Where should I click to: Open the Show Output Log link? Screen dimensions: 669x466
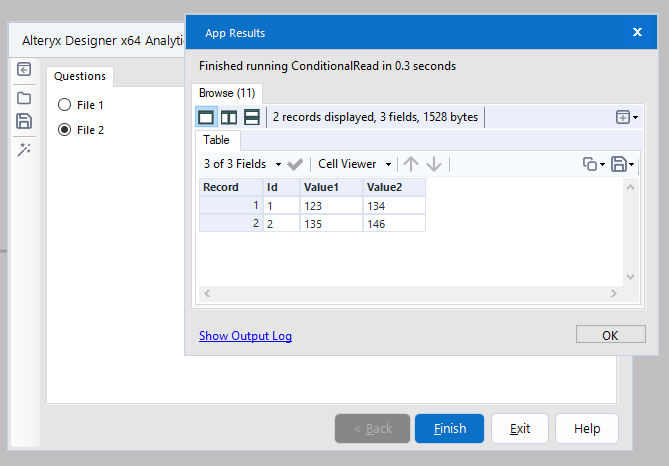245,336
